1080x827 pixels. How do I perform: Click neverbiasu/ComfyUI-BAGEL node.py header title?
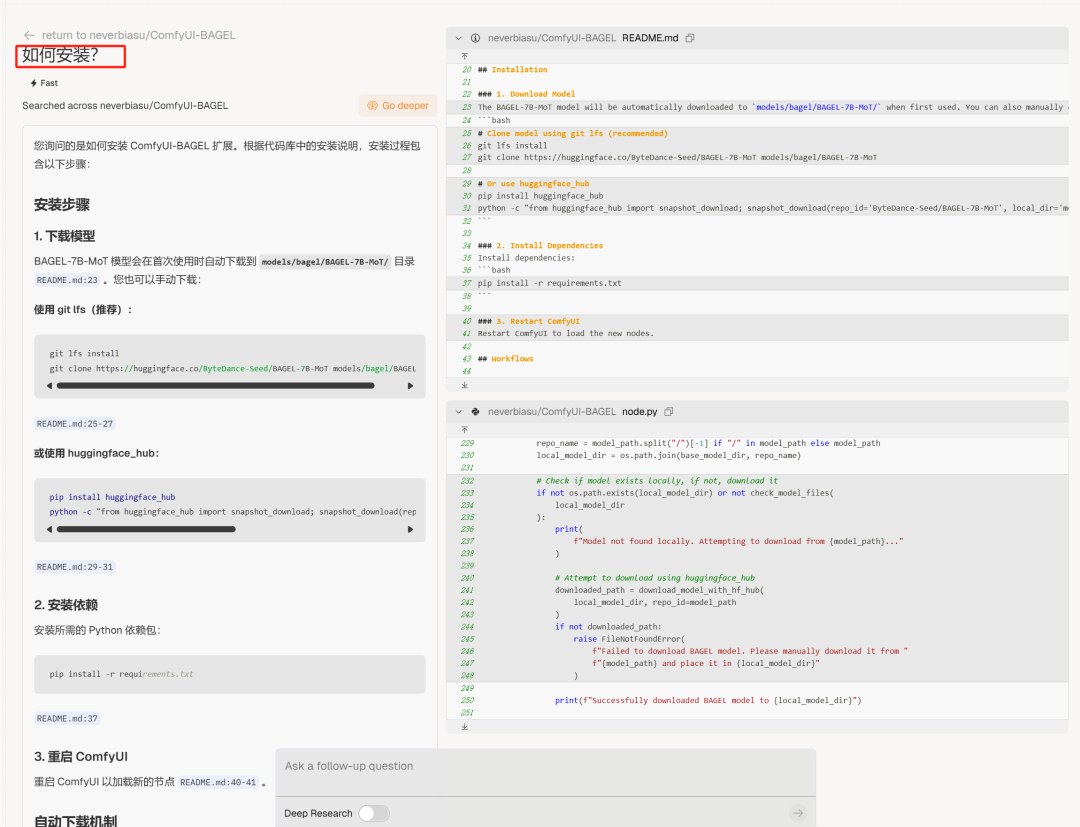[x=572, y=412]
